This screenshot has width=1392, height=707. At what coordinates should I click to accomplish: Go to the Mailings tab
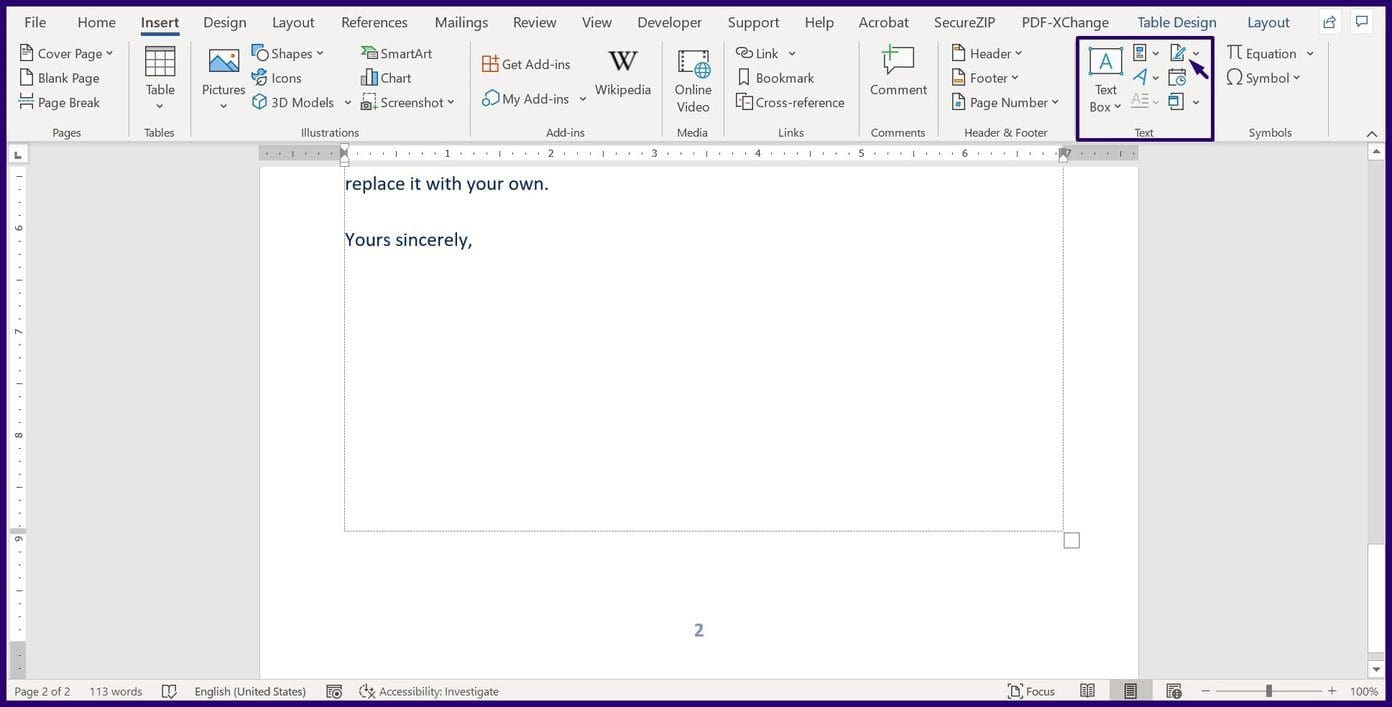pos(461,22)
